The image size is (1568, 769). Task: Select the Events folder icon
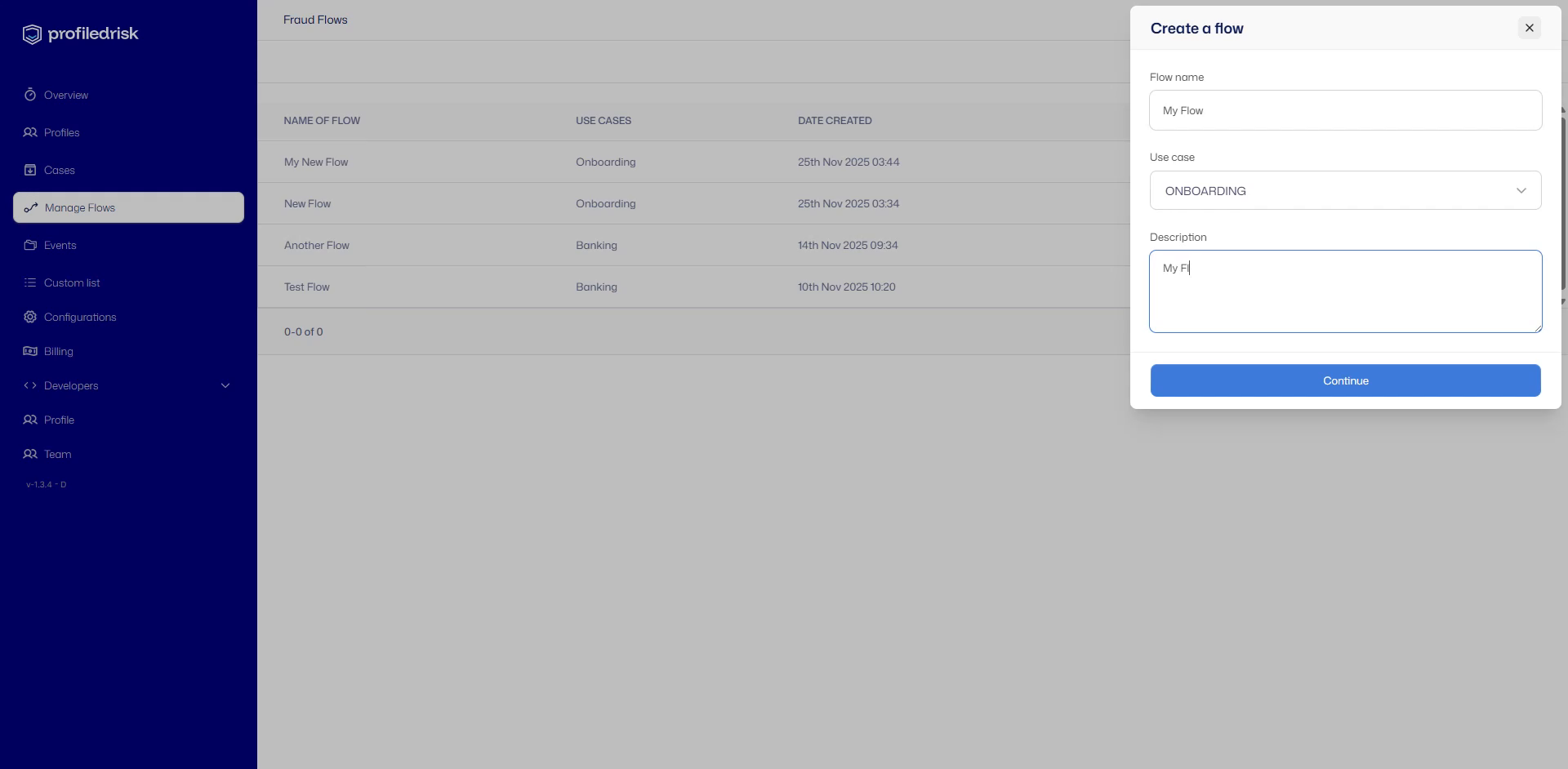(29, 245)
